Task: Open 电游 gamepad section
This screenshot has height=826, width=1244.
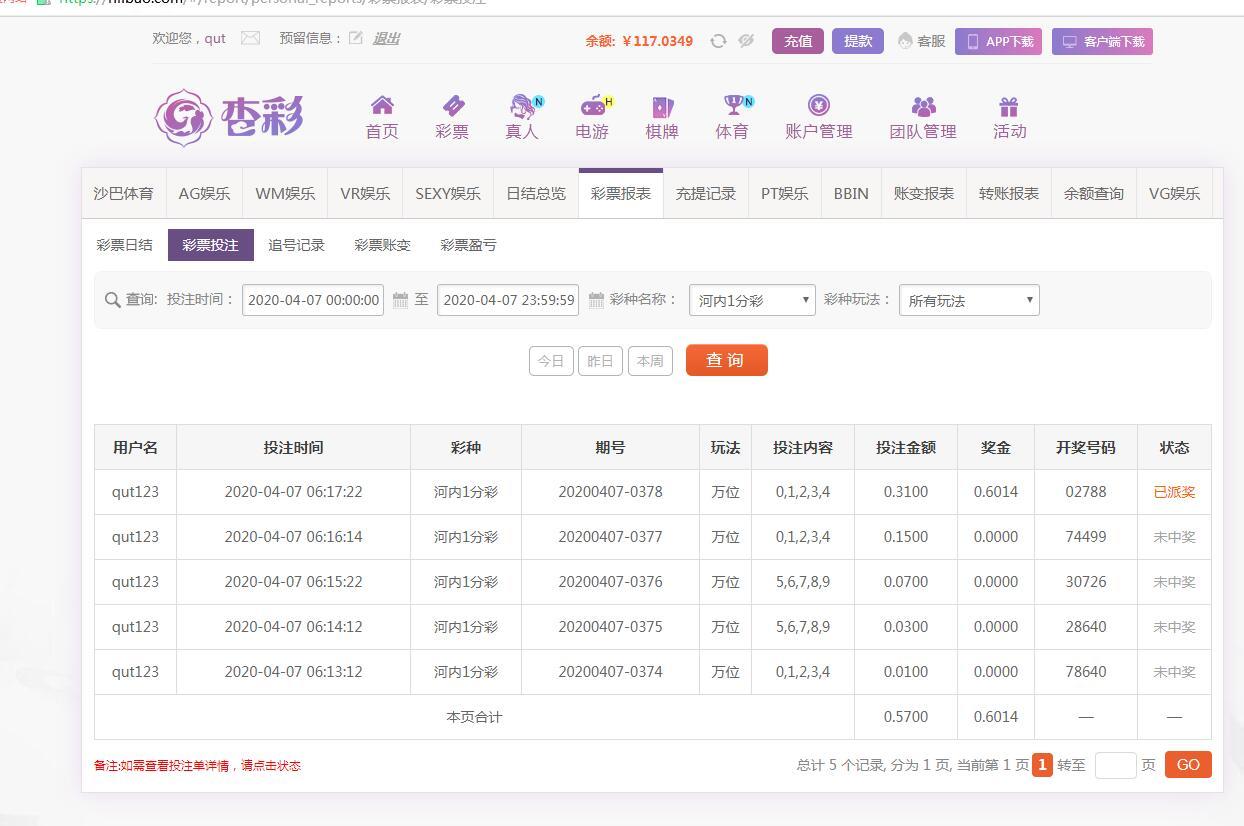Action: (x=592, y=117)
